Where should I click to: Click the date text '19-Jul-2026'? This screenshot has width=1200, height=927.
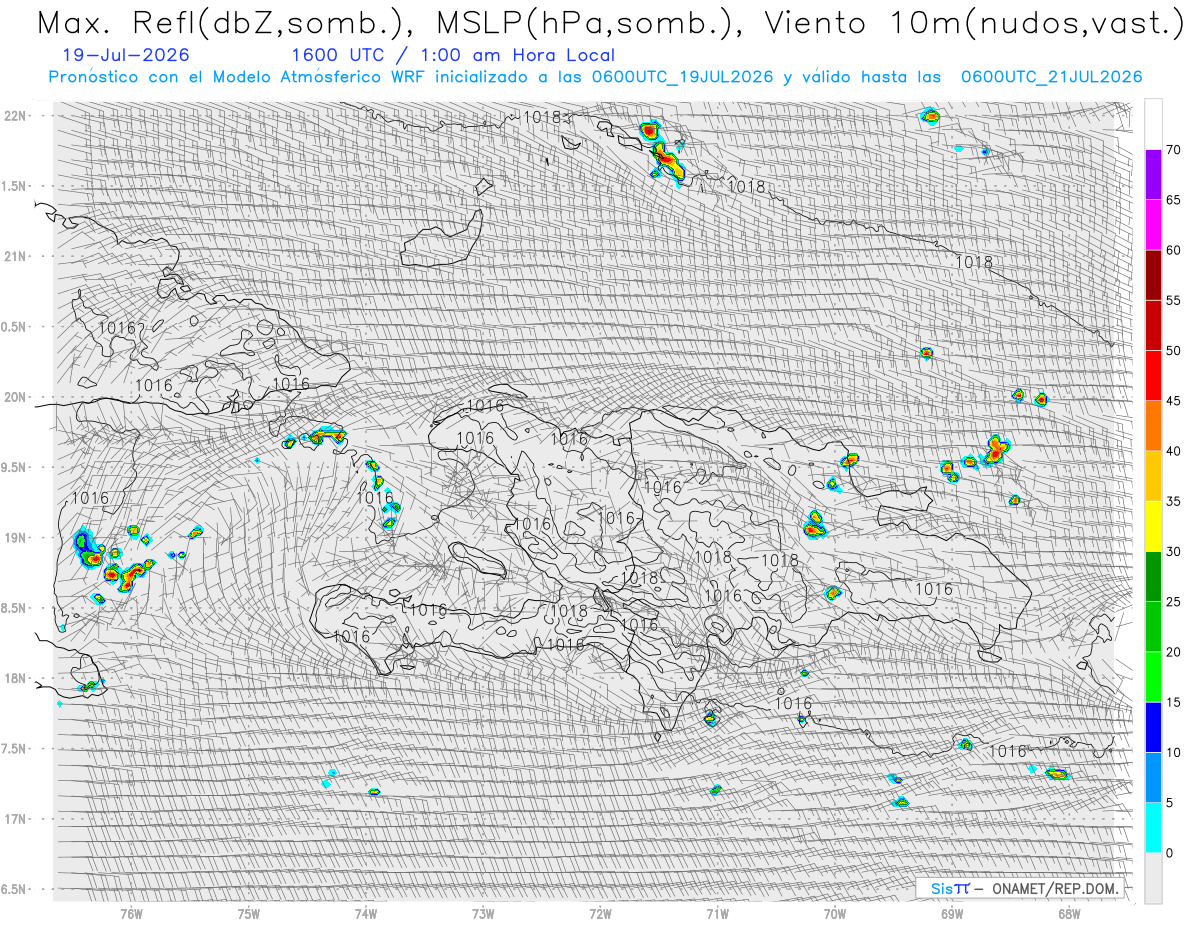click(124, 55)
